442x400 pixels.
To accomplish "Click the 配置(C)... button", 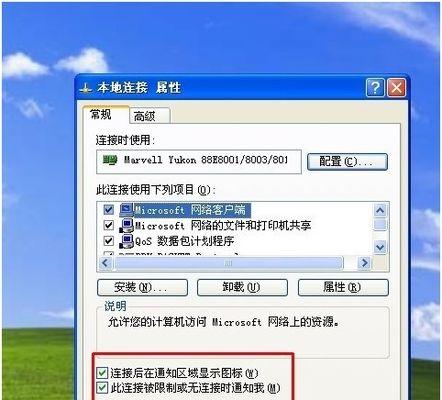I will 347,162.
